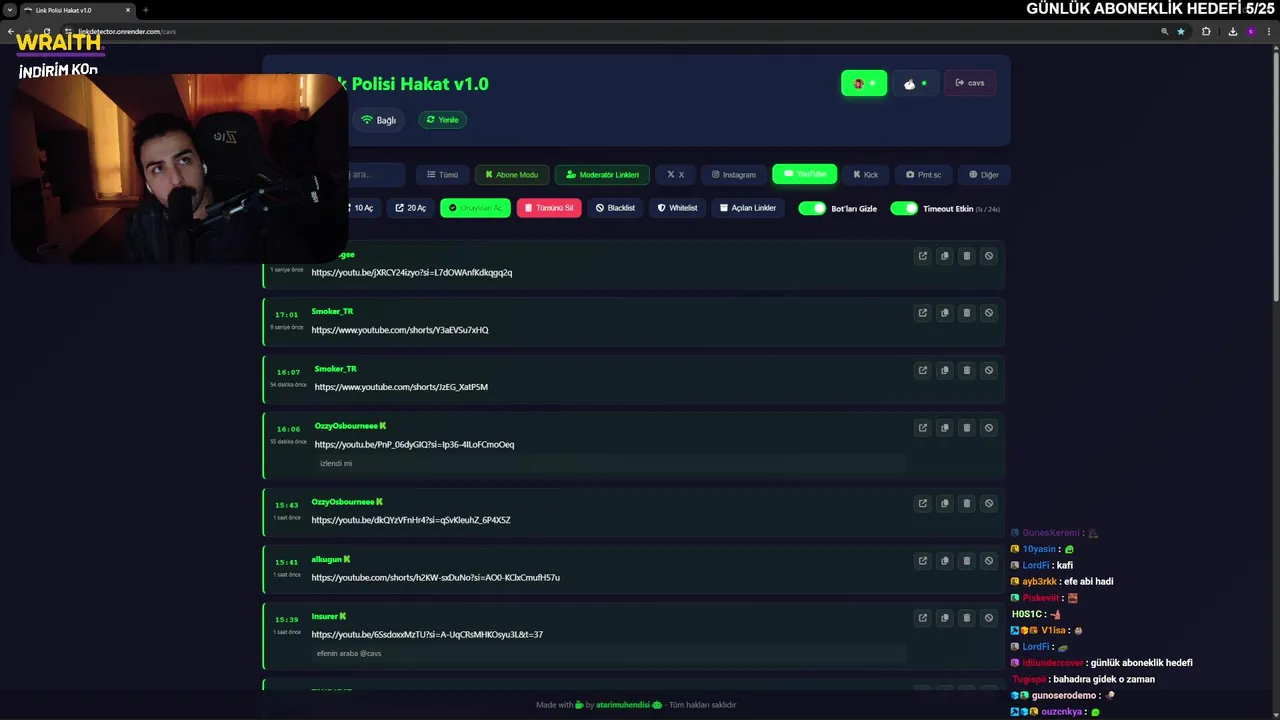
Task: Close the Link Polisi Hakat browser tab
Action: (x=128, y=10)
